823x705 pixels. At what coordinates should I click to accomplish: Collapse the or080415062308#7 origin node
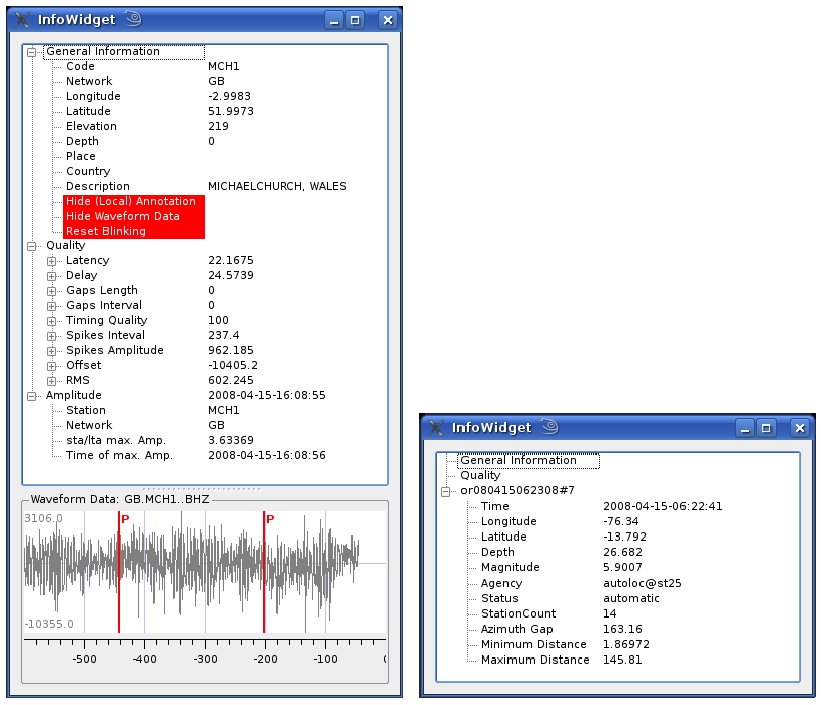pyautogui.click(x=446, y=491)
